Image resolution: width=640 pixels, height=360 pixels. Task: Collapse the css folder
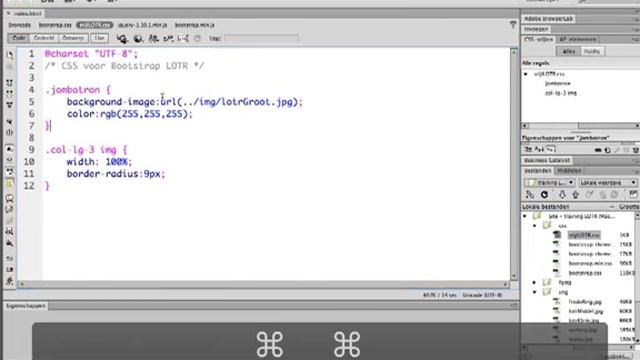click(535, 225)
